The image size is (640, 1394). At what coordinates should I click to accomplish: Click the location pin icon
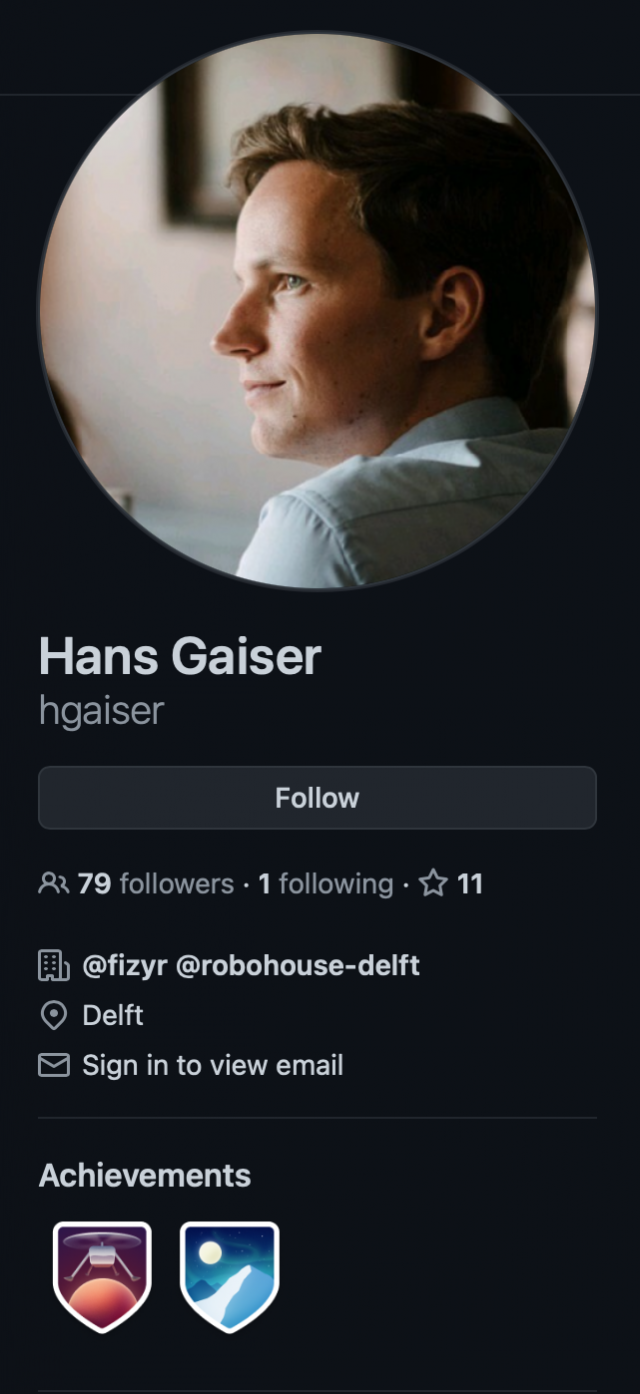(x=52, y=1016)
